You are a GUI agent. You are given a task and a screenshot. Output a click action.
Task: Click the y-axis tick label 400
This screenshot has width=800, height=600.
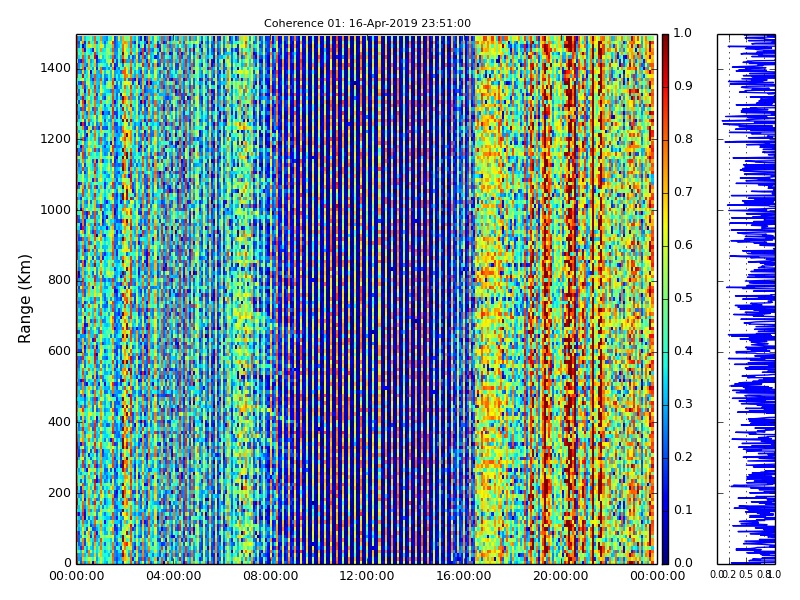[59, 422]
